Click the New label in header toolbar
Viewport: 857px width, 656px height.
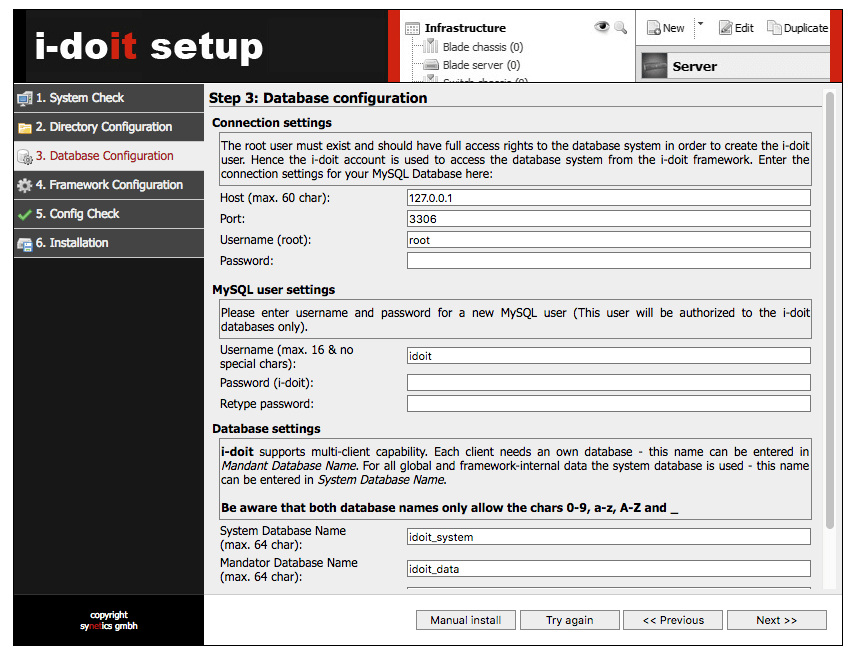673,28
